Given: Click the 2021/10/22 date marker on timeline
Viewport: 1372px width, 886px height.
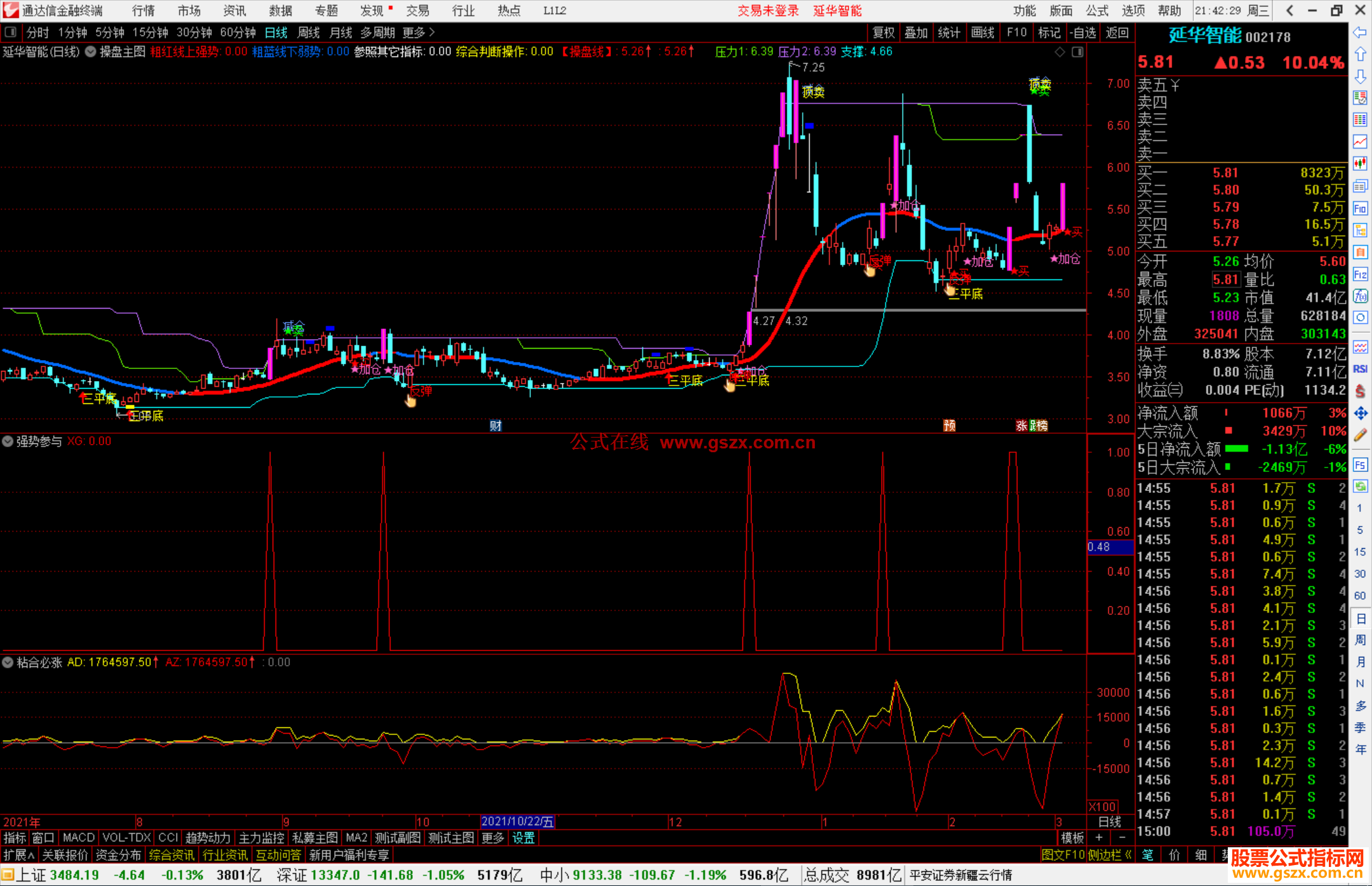Looking at the screenshot, I should [x=518, y=821].
